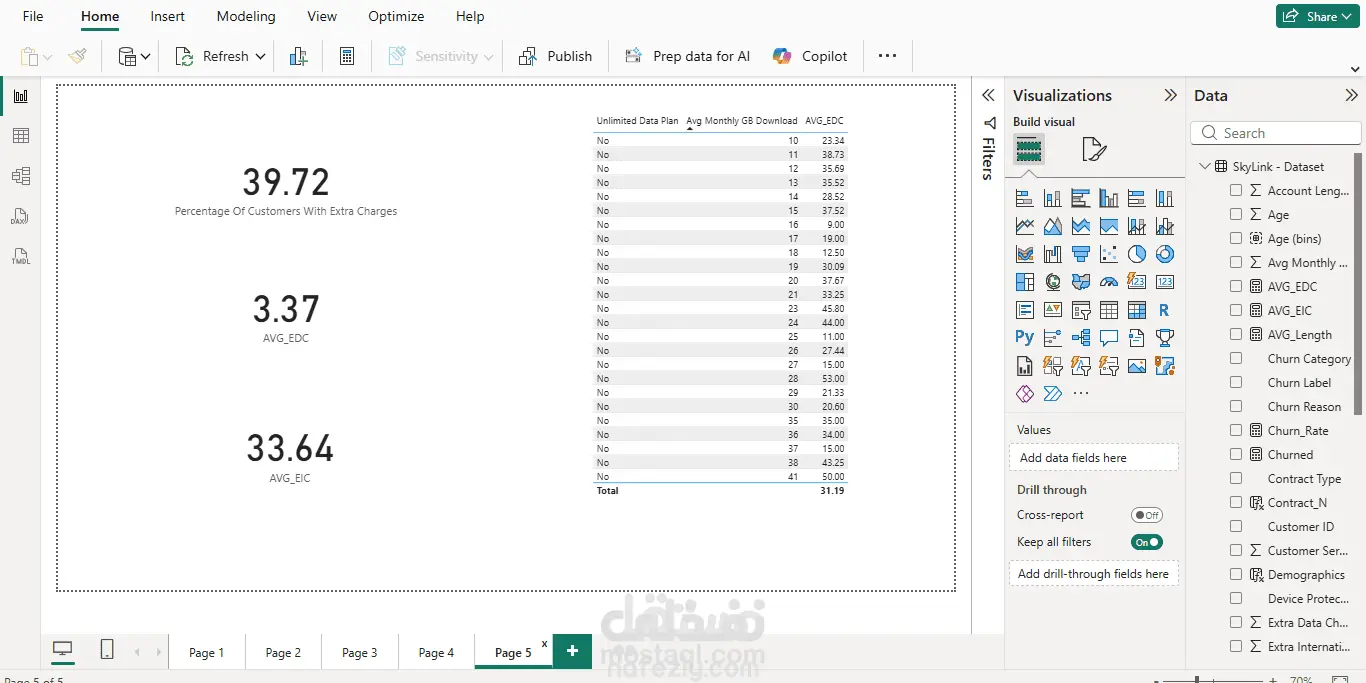Select the Python visual icon
This screenshot has width=1366, height=683.
tap(1024, 337)
